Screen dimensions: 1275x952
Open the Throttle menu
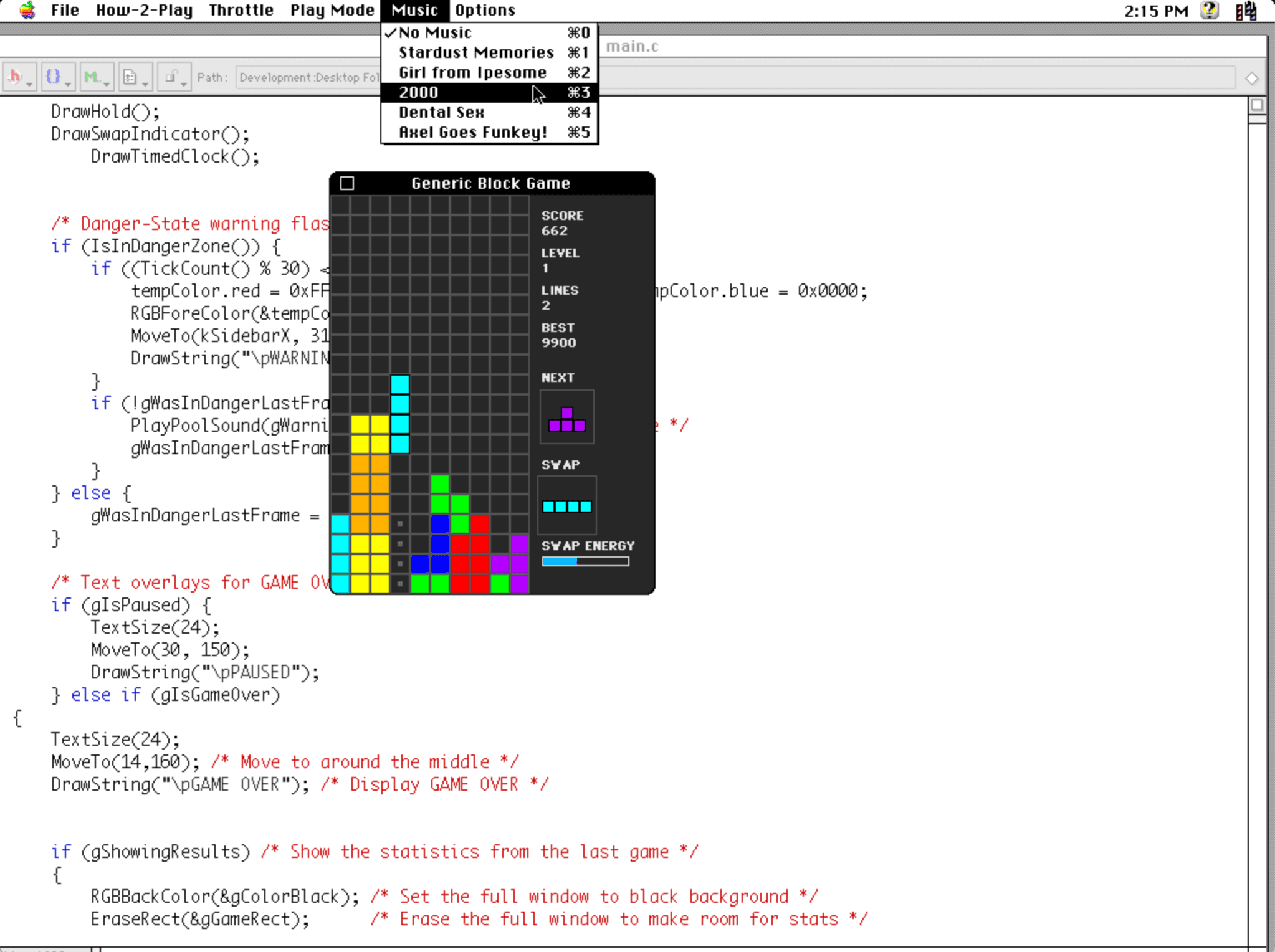(241, 10)
